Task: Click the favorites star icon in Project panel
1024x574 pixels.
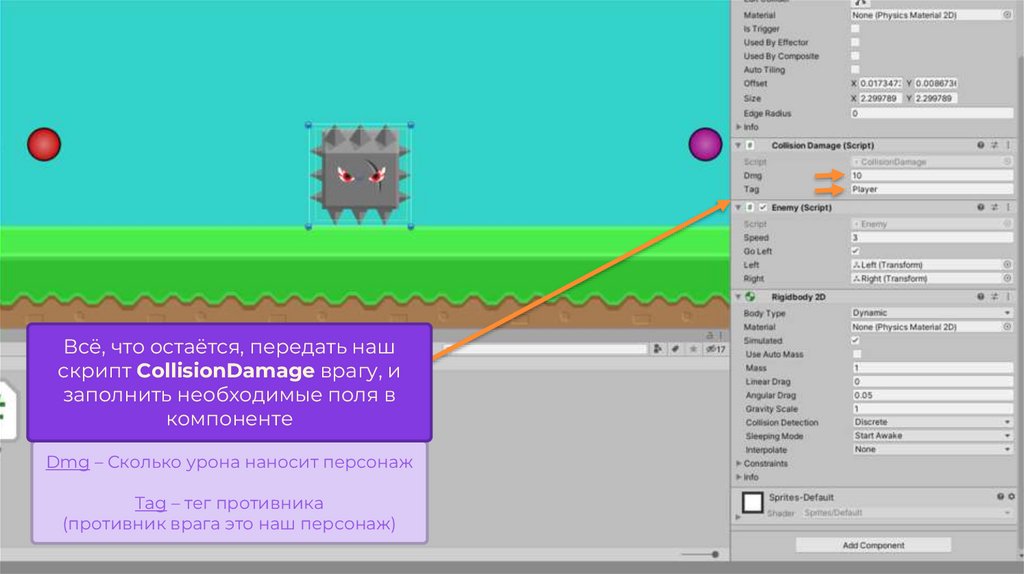Action: 693,349
